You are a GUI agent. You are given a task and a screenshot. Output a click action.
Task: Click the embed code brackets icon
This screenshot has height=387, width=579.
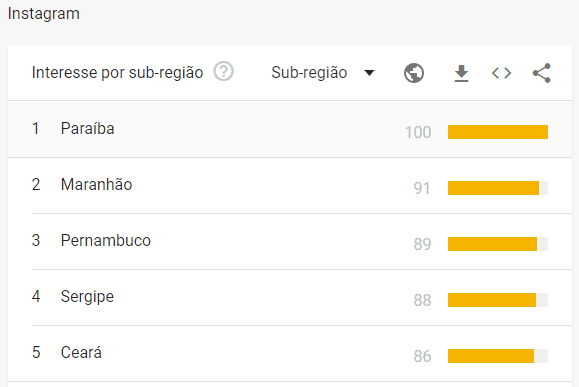tap(501, 73)
